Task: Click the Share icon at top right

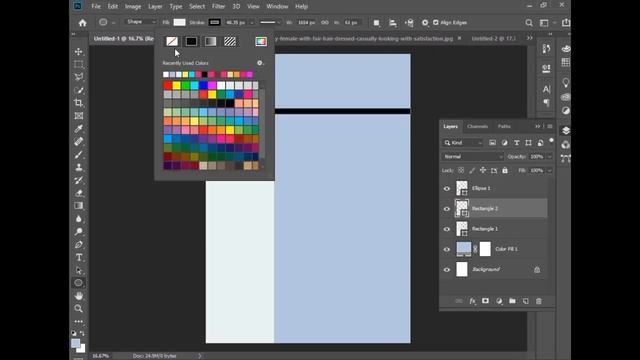Action: 566,23
